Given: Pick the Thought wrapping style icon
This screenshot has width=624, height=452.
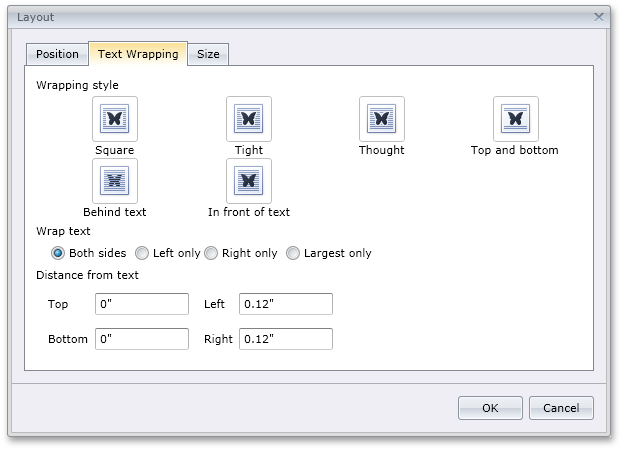Looking at the screenshot, I should (381, 119).
